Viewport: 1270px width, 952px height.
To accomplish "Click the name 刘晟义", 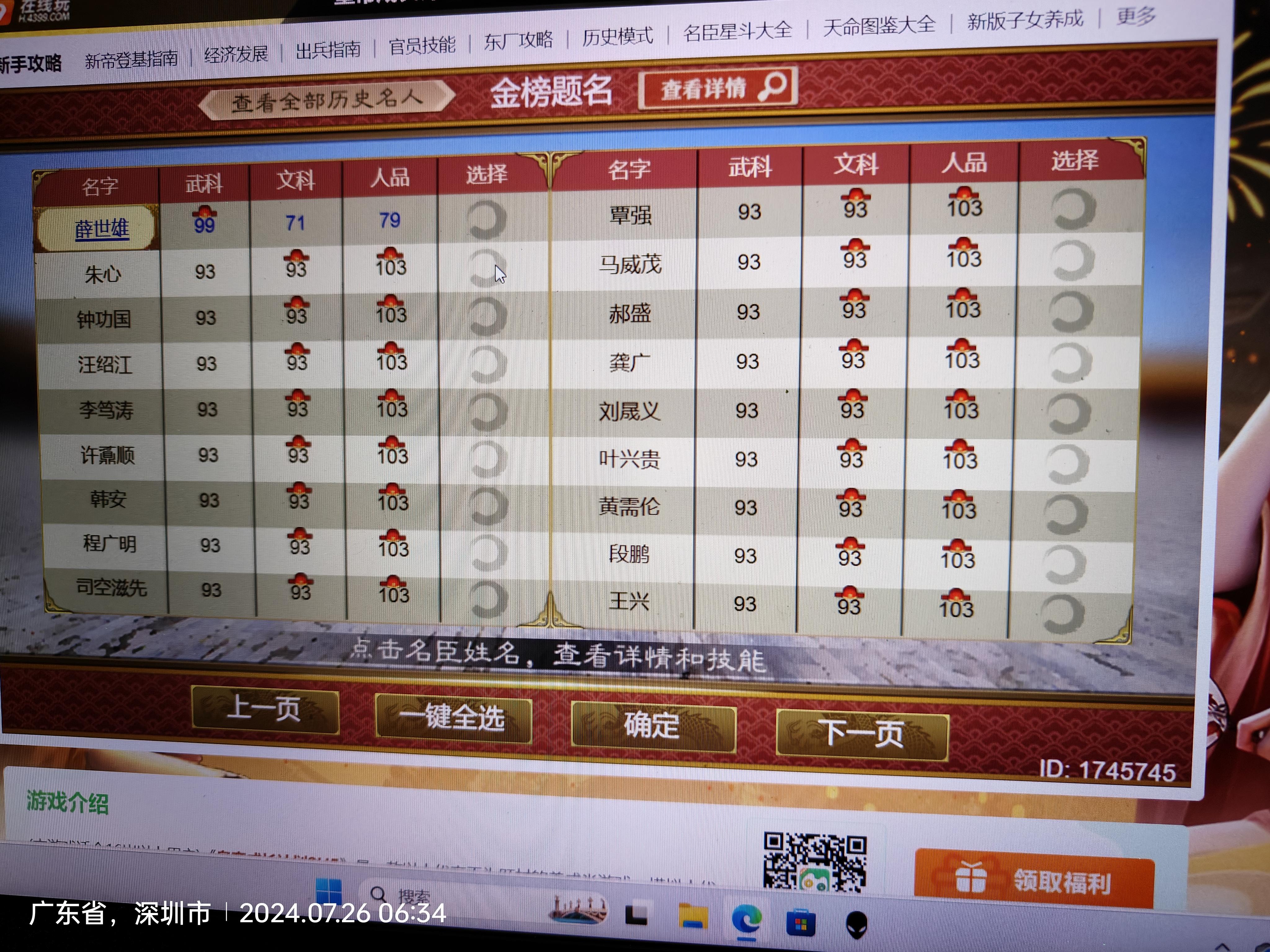I will 630,411.
